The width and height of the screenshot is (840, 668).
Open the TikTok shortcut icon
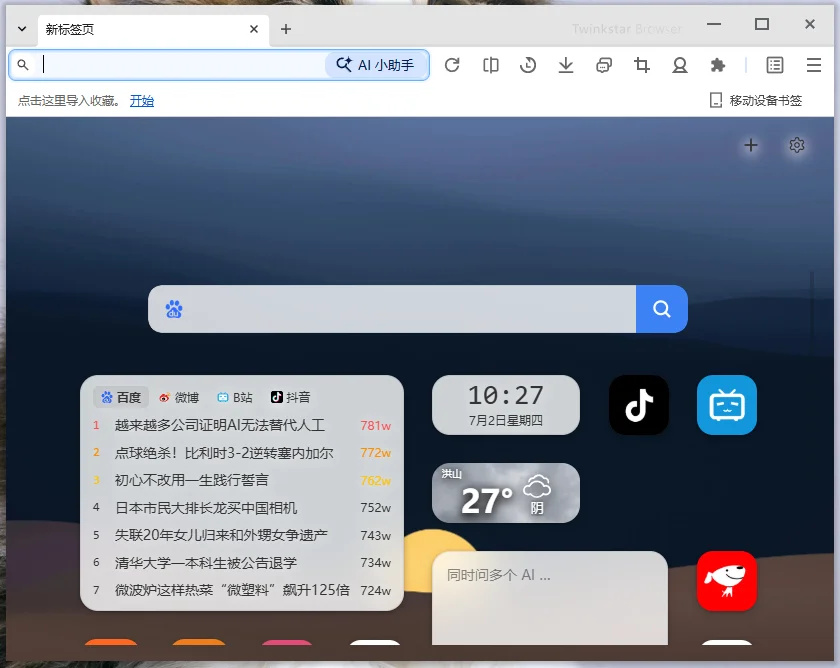[639, 405]
